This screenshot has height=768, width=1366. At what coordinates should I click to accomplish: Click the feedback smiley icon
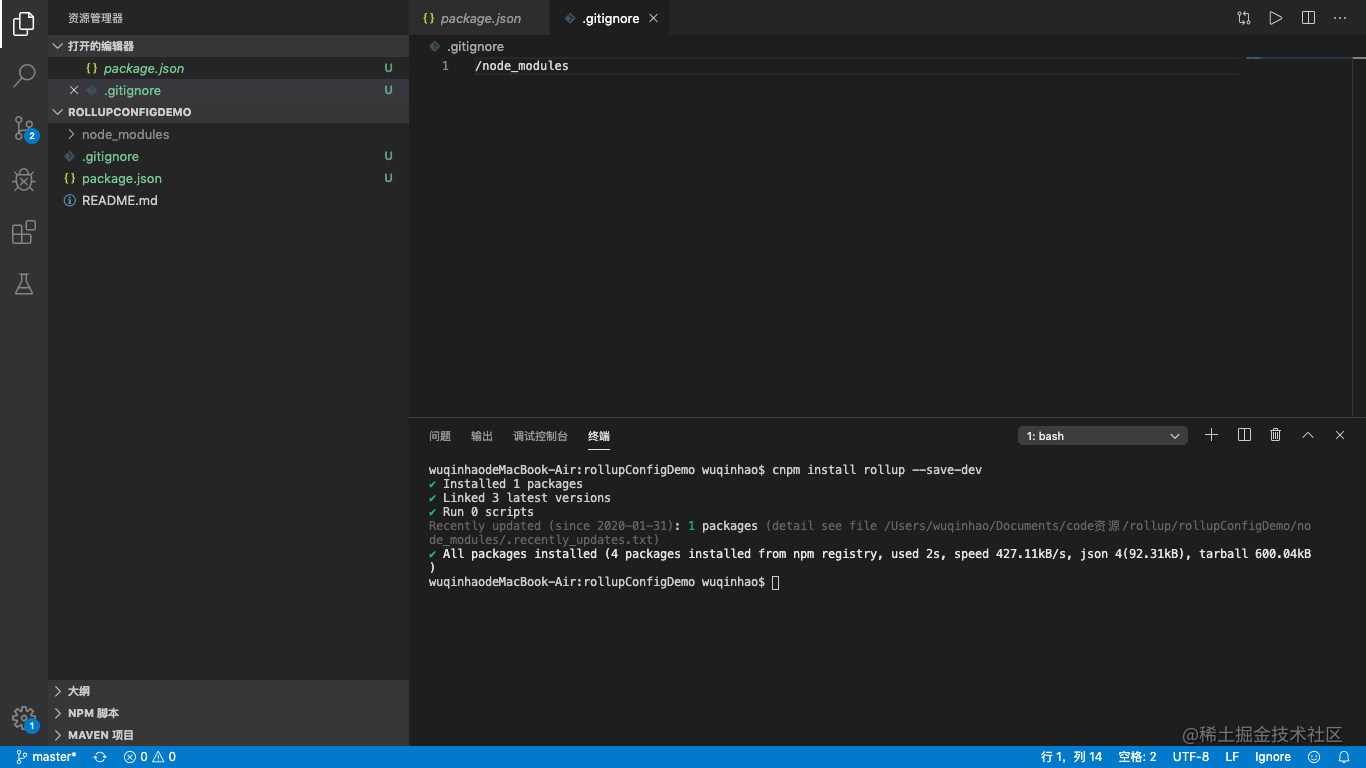1314,757
